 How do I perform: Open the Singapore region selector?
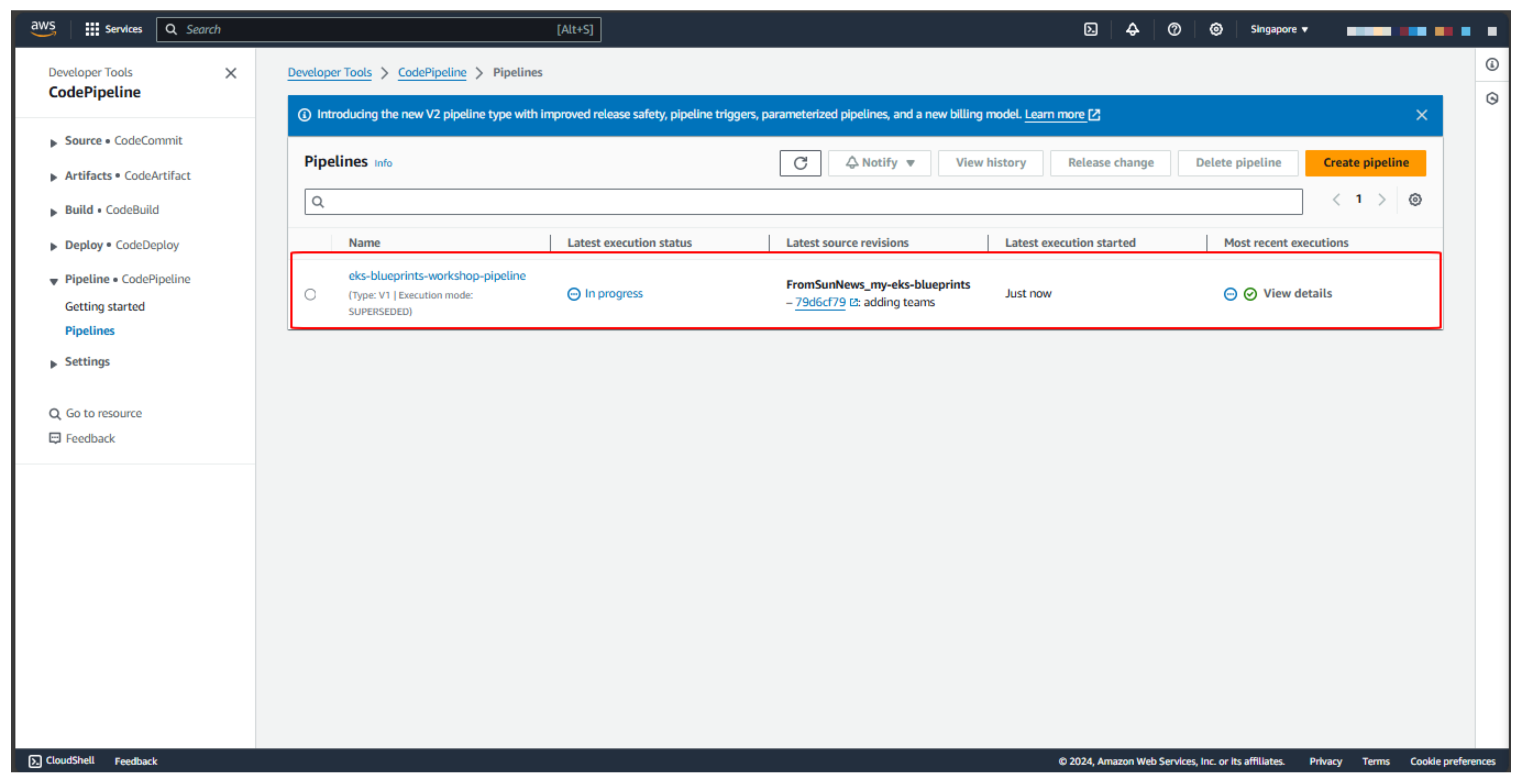click(1279, 29)
